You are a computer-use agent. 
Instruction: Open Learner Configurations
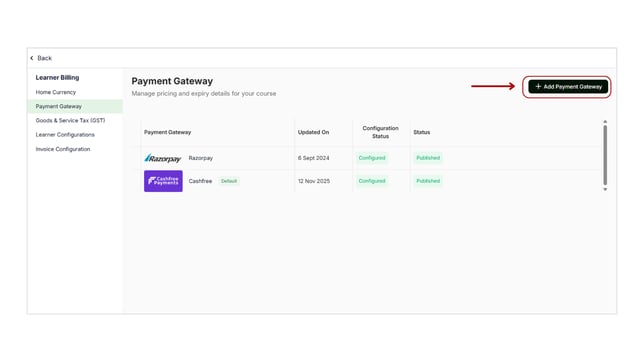pyautogui.click(x=65, y=135)
